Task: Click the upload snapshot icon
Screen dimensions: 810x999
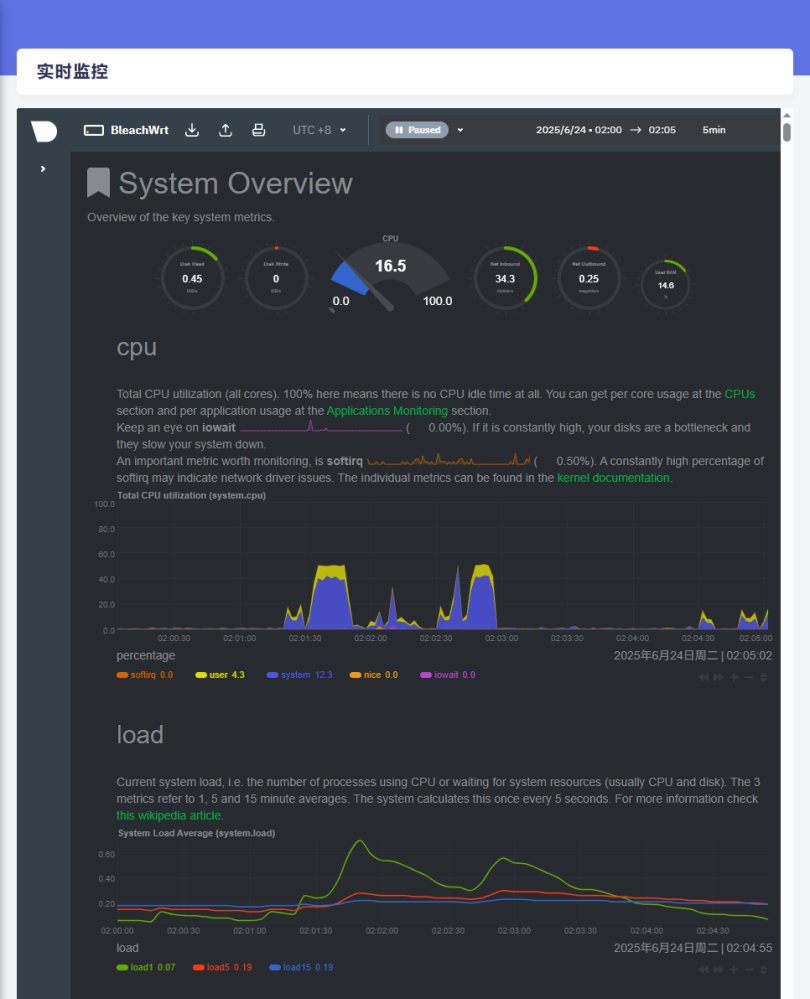Action: [226, 130]
